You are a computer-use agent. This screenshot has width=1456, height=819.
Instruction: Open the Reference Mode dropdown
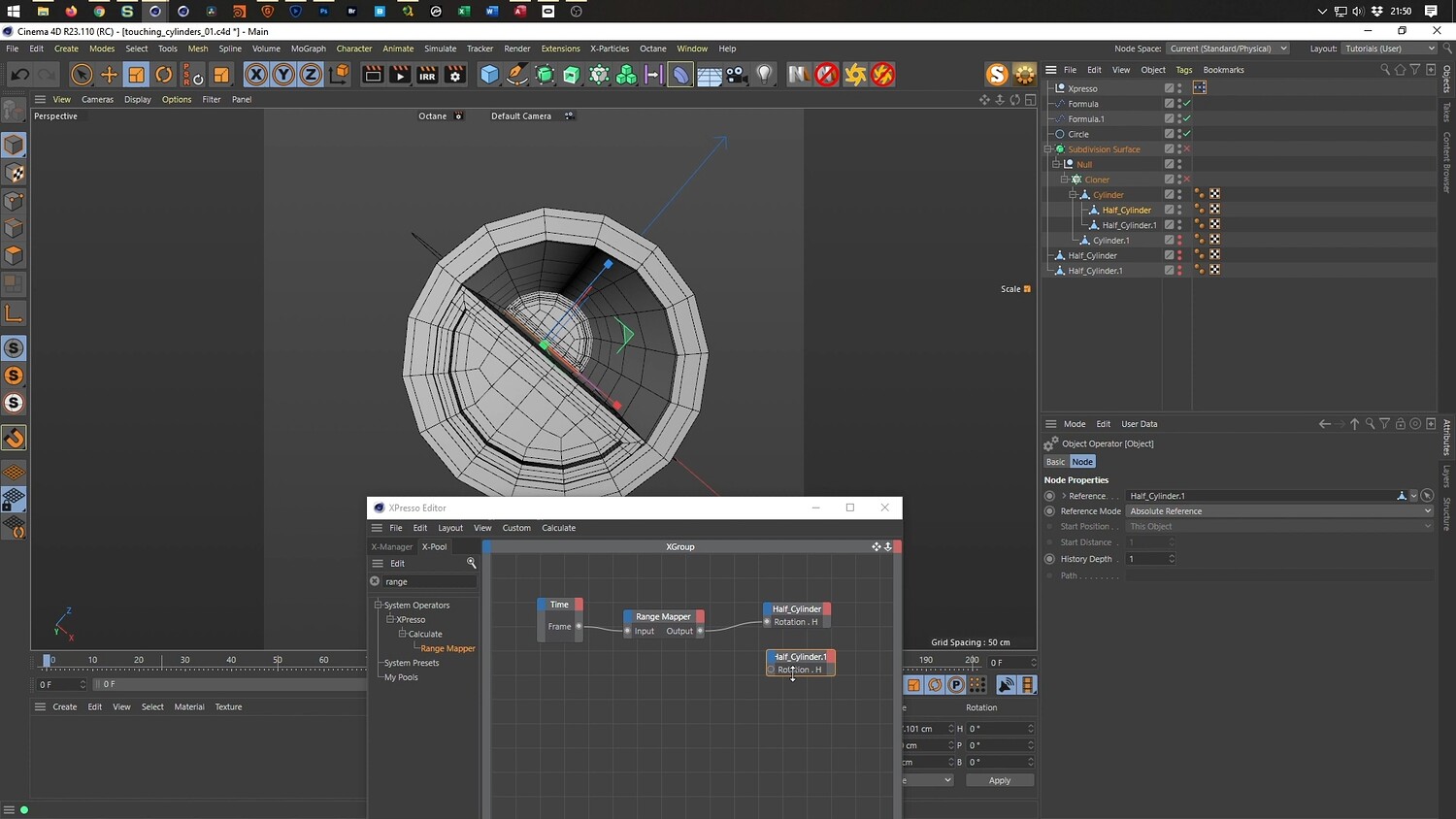1279,511
